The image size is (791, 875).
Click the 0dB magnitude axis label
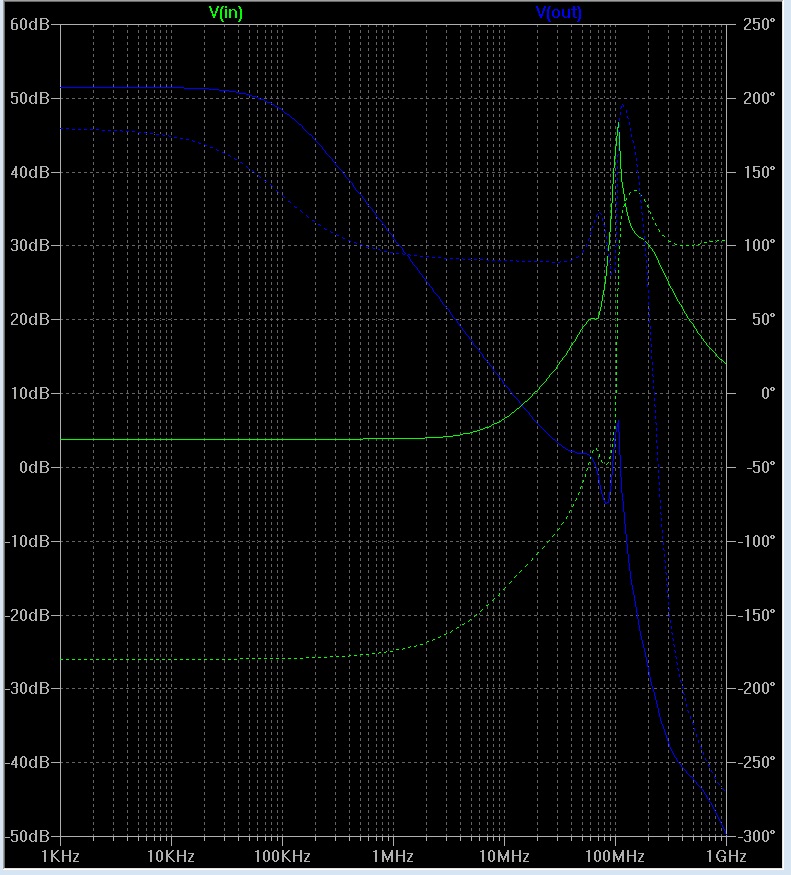[x=35, y=467]
